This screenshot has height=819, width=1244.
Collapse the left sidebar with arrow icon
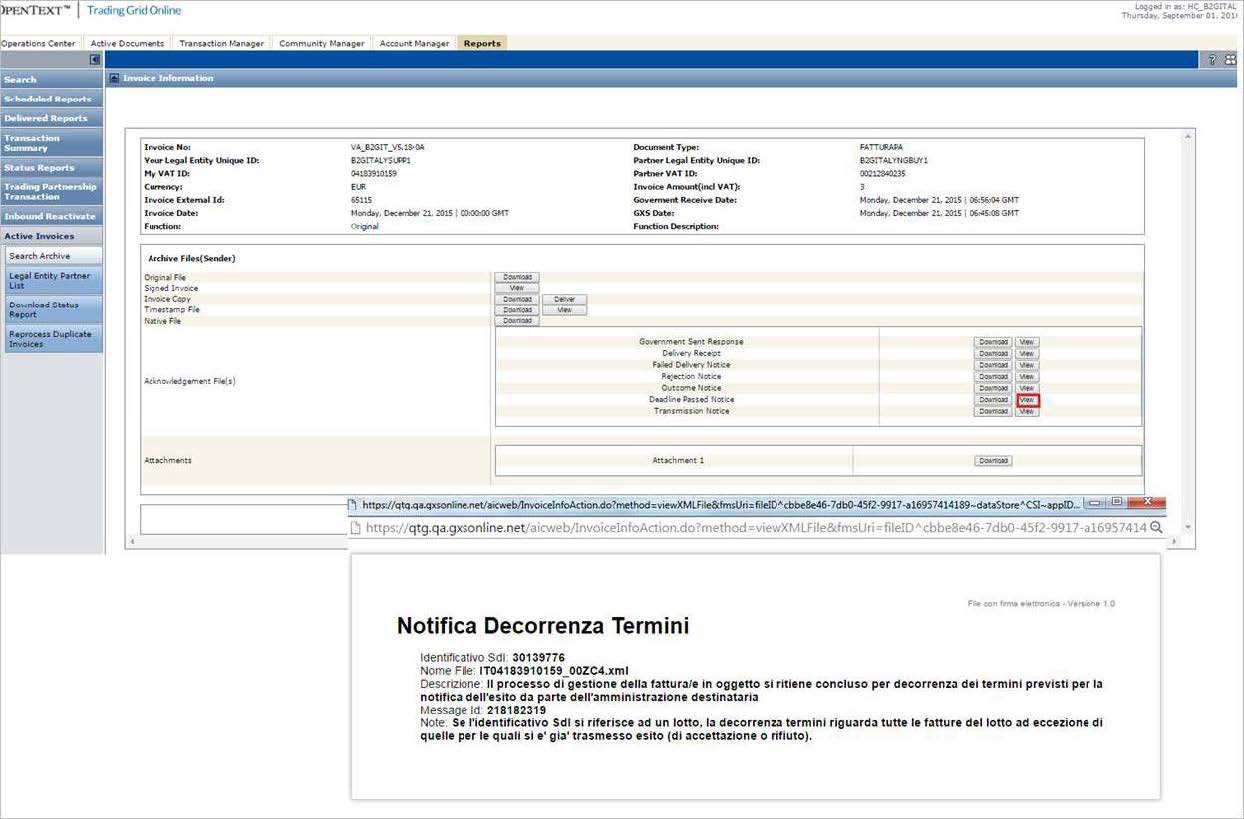click(x=96, y=60)
